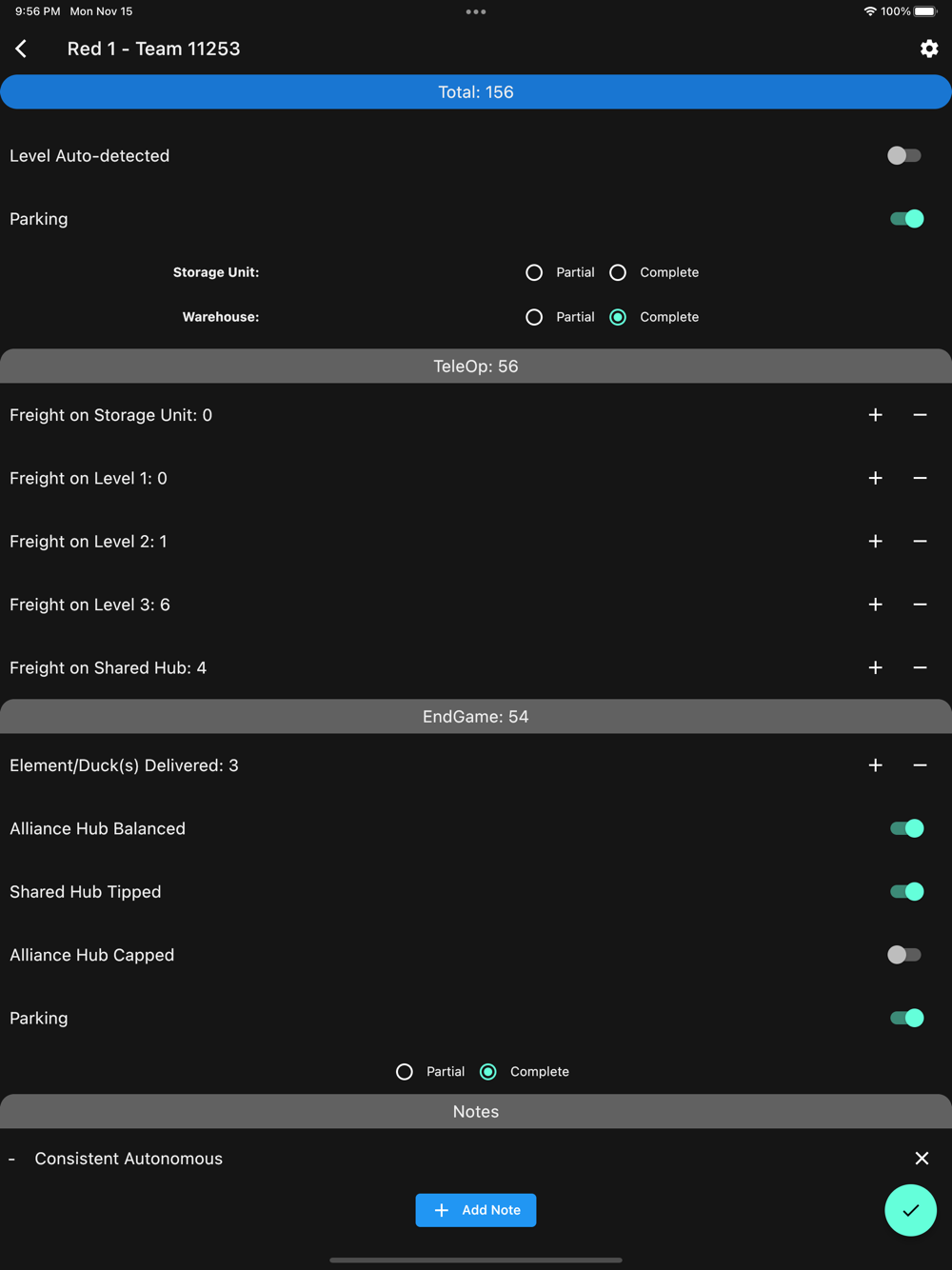Increment Element/Duck(s) Delivered count
This screenshot has width=952, height=1270.
coord(875,765)
